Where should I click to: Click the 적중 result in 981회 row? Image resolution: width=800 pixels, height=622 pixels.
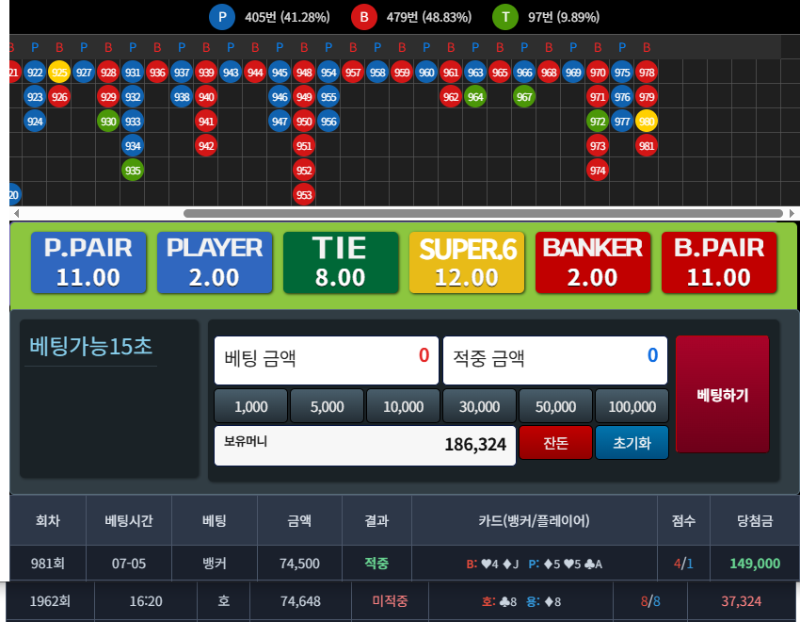[377, 563]
